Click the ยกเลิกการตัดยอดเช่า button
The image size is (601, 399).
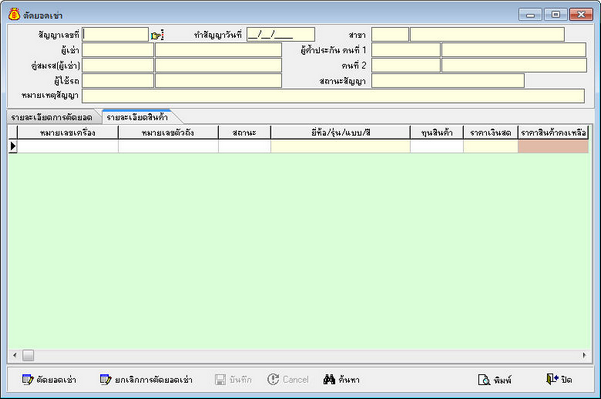(146, 380)
